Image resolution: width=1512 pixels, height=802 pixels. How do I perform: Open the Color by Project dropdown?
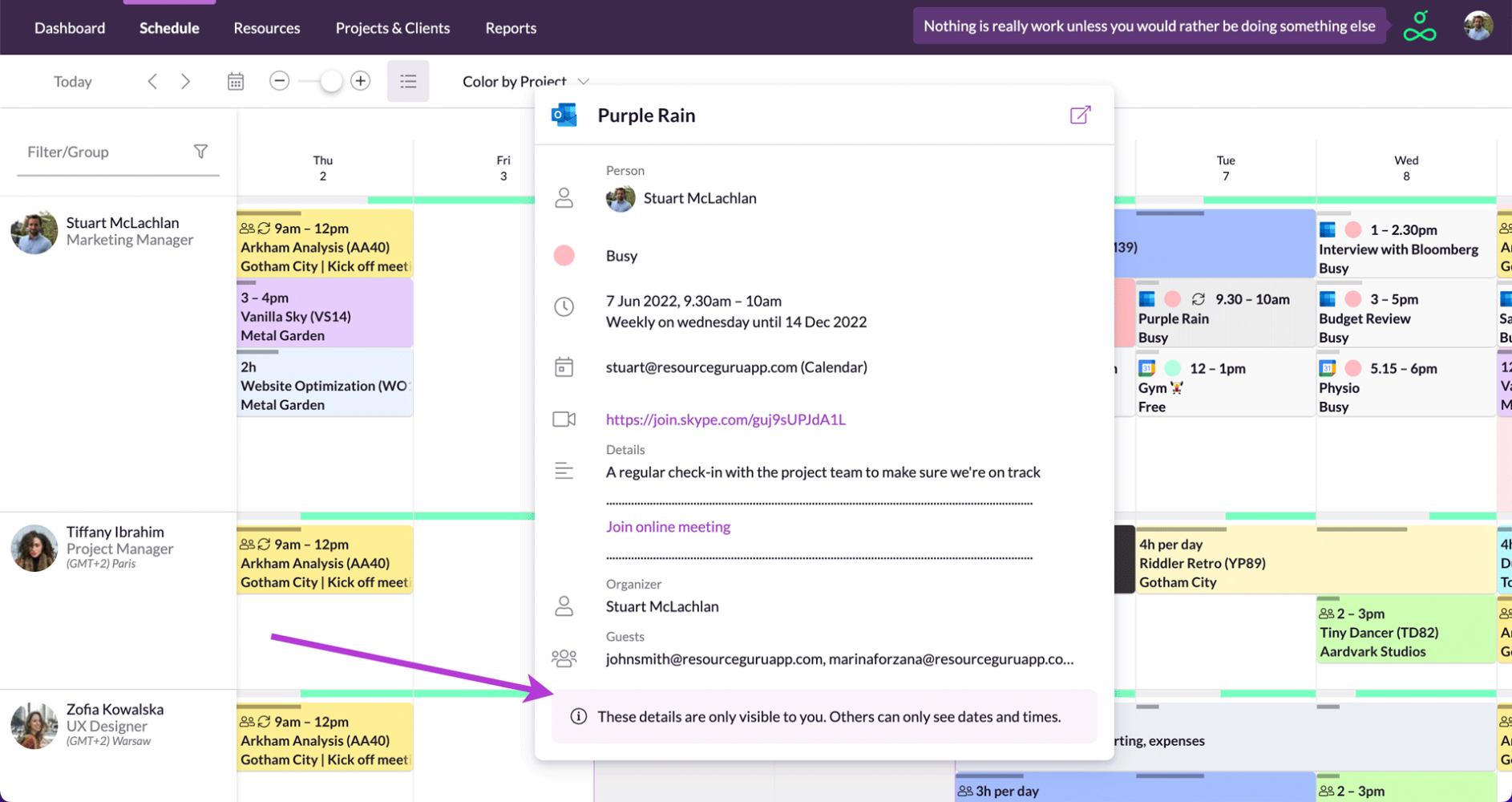point(524,80)
